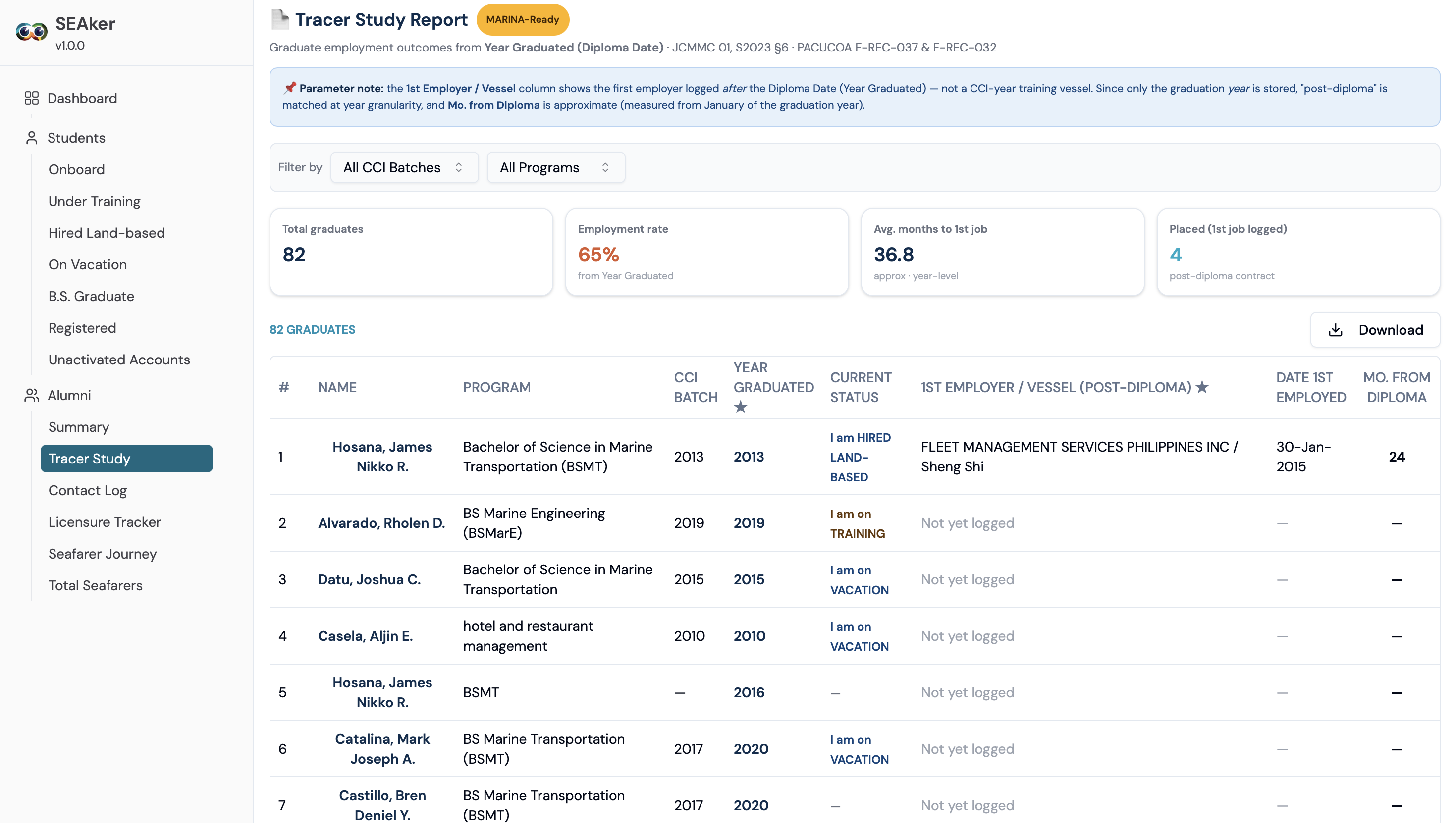Open the All CCI Batches dropdown
The width and height of the screenshot is (1456, 823).
404,167
